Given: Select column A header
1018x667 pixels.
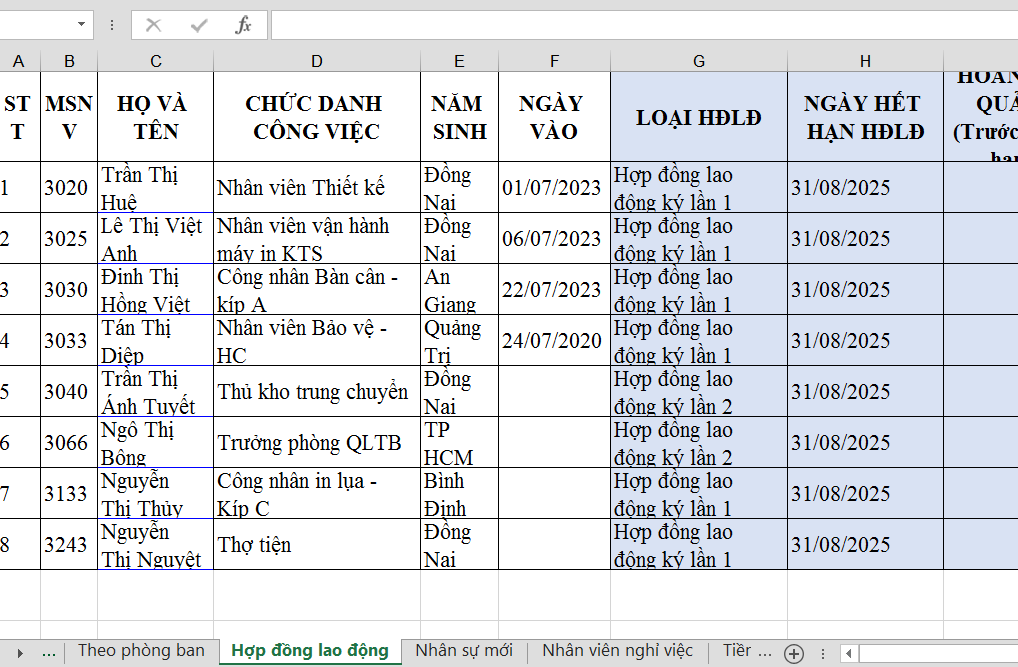Looking at the screenshot, I should pyautogui.click(x=18, y=62).
